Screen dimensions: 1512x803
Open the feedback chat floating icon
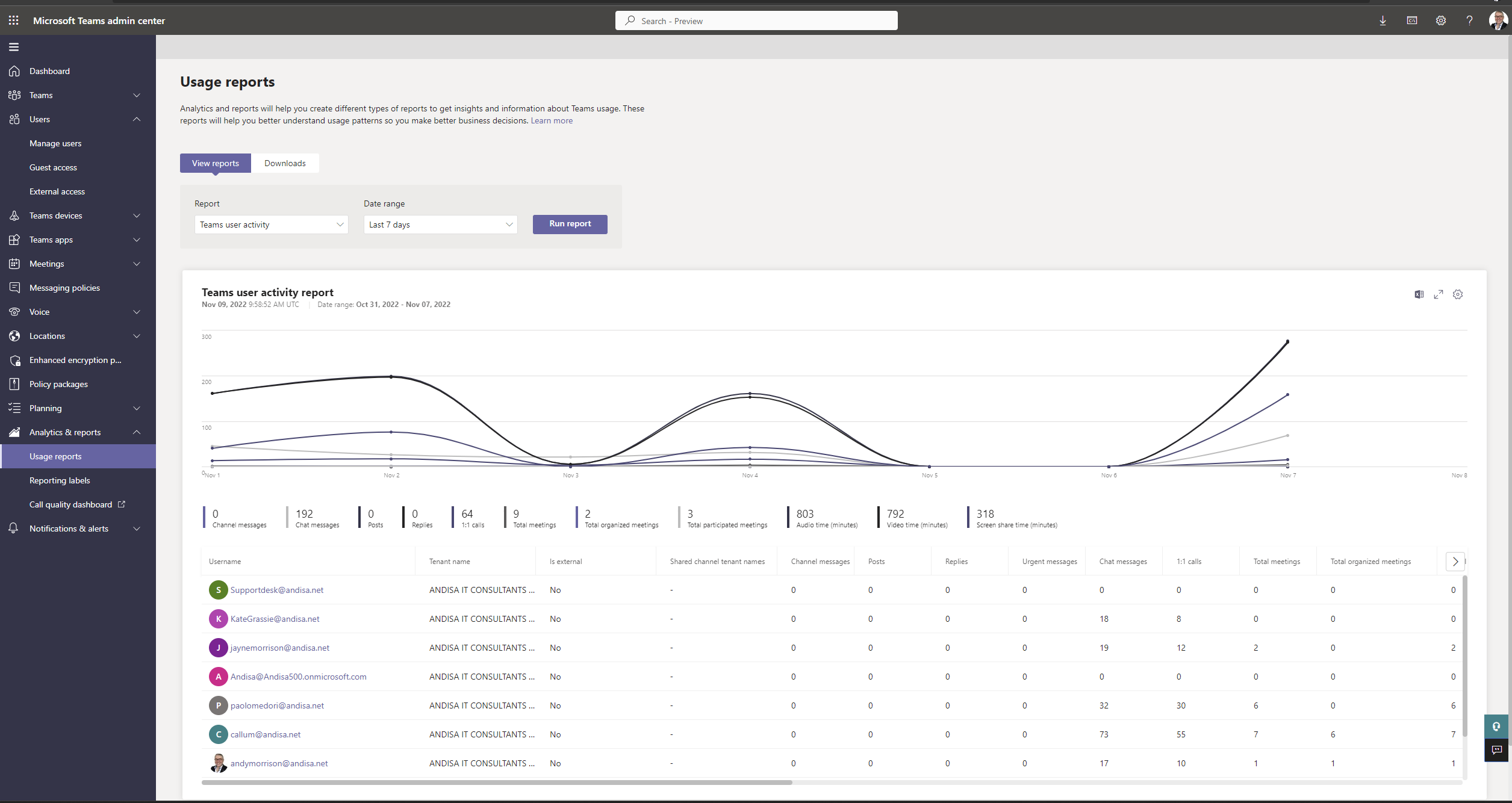(1496, 750)
